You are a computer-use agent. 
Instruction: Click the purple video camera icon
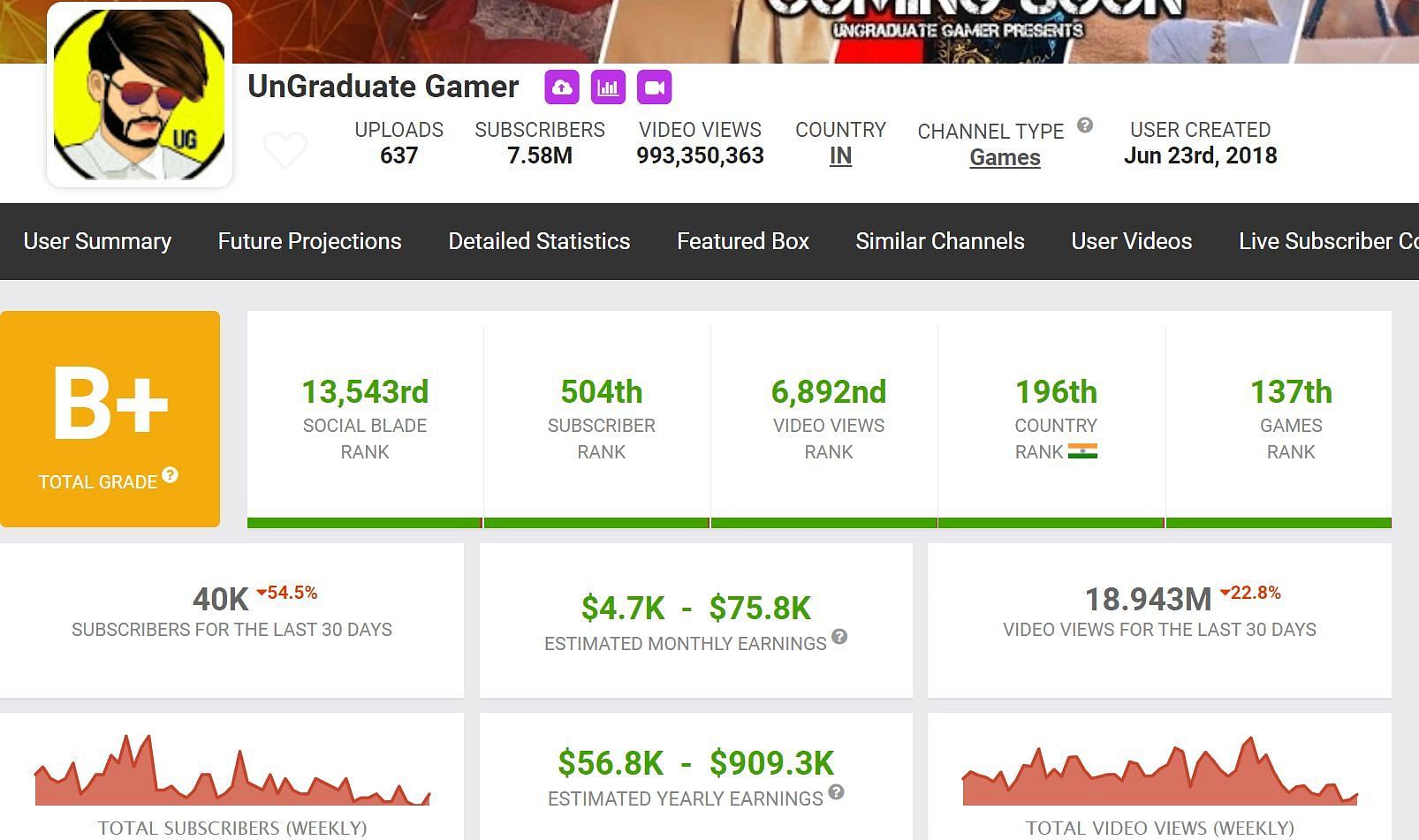pos(654,87)
